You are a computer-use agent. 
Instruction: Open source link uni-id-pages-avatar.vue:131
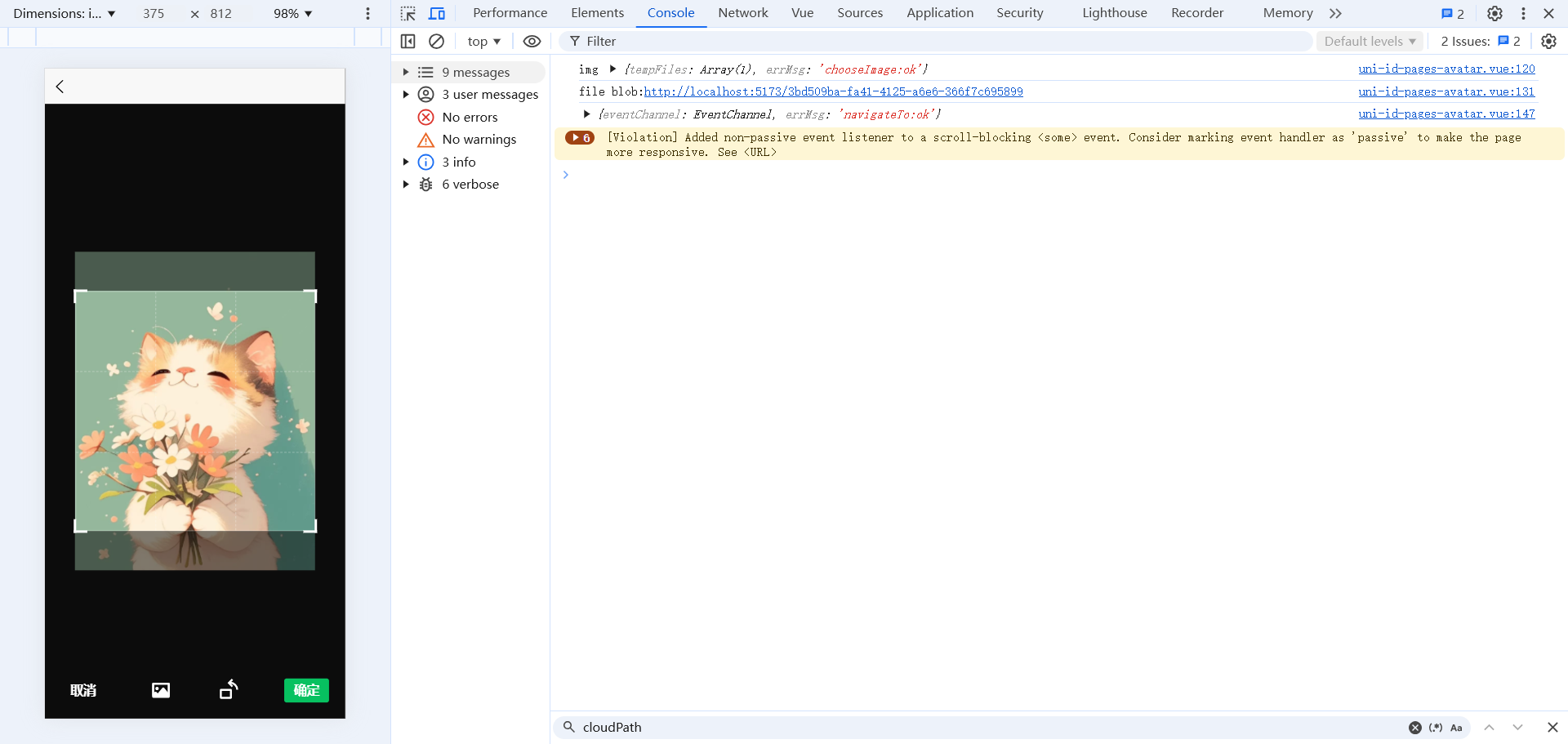point(1446,91)
